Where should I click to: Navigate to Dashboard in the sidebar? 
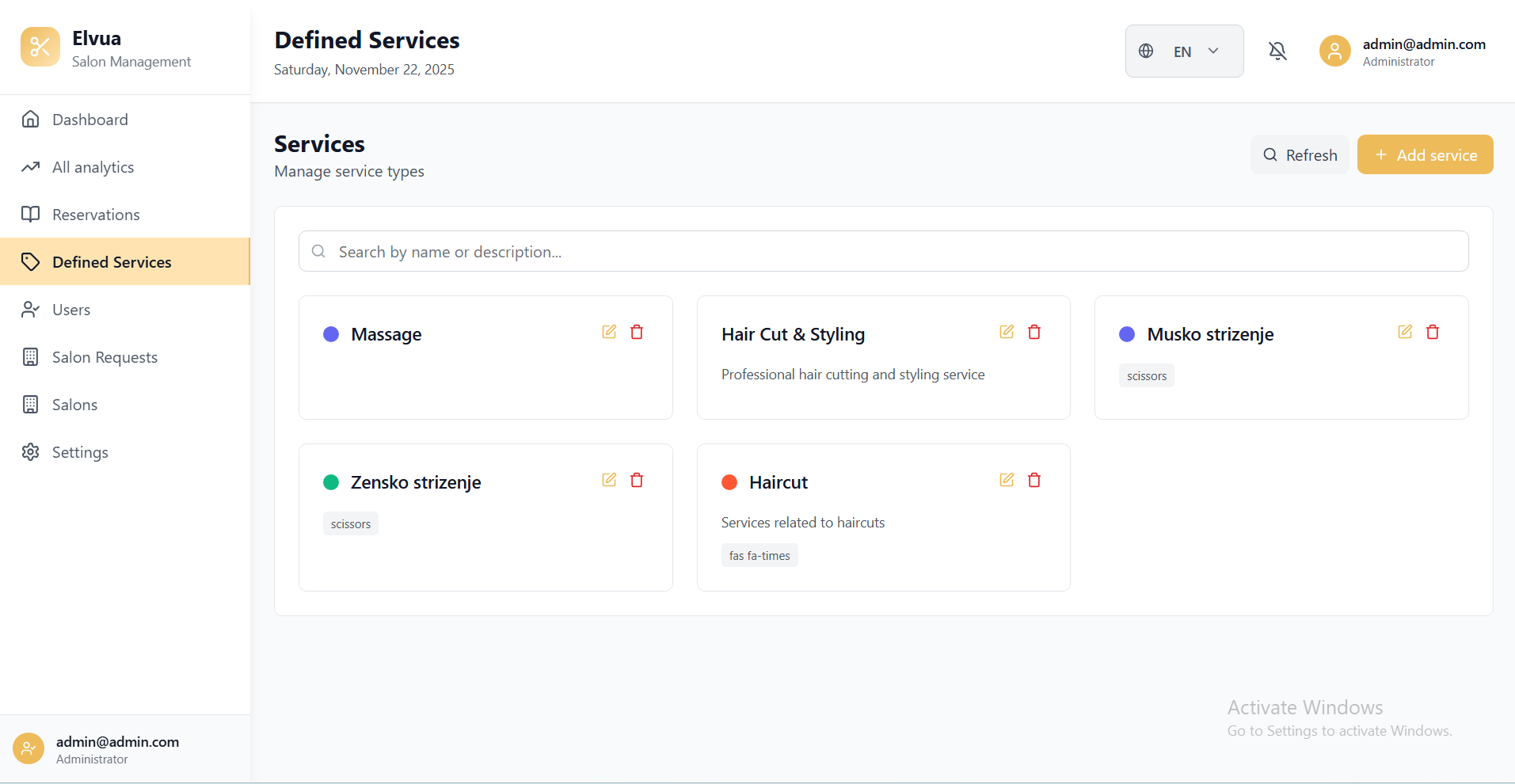[x=89, y=119]
